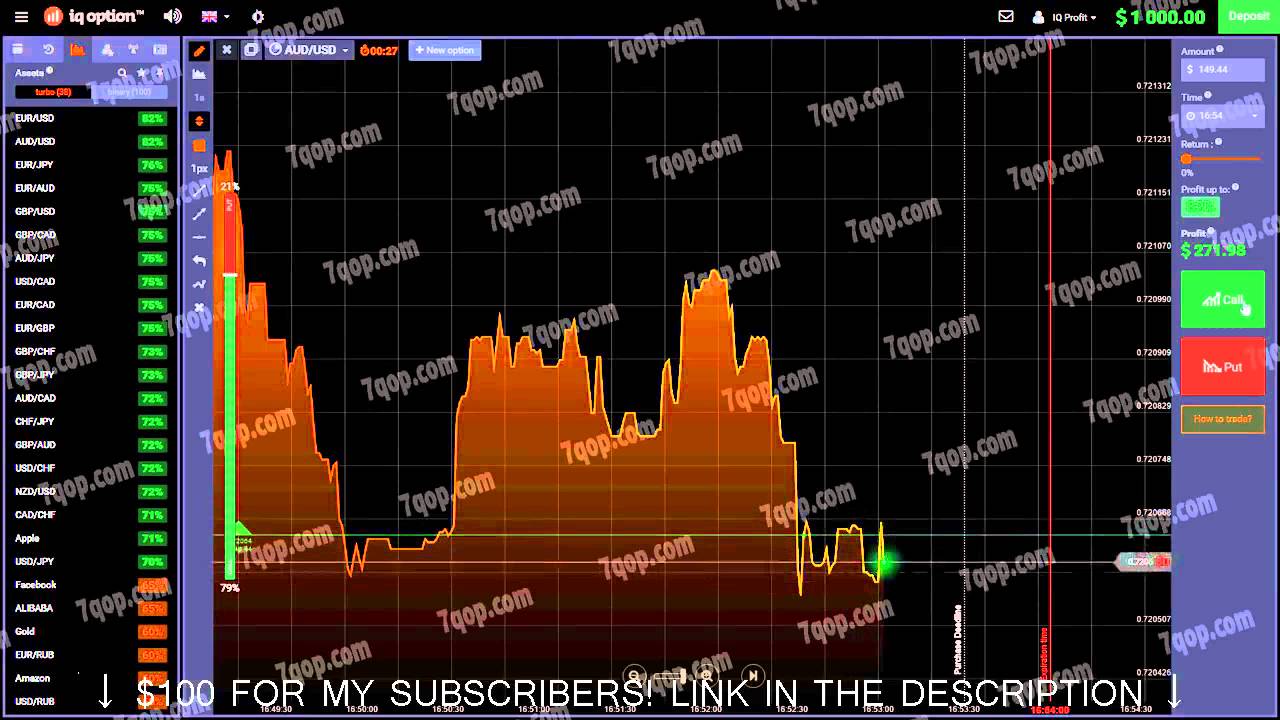Open the Time 16:54 expiration dropdown
The width and height of the screenshot is (1280, 720).
[x=1221, y=115]
